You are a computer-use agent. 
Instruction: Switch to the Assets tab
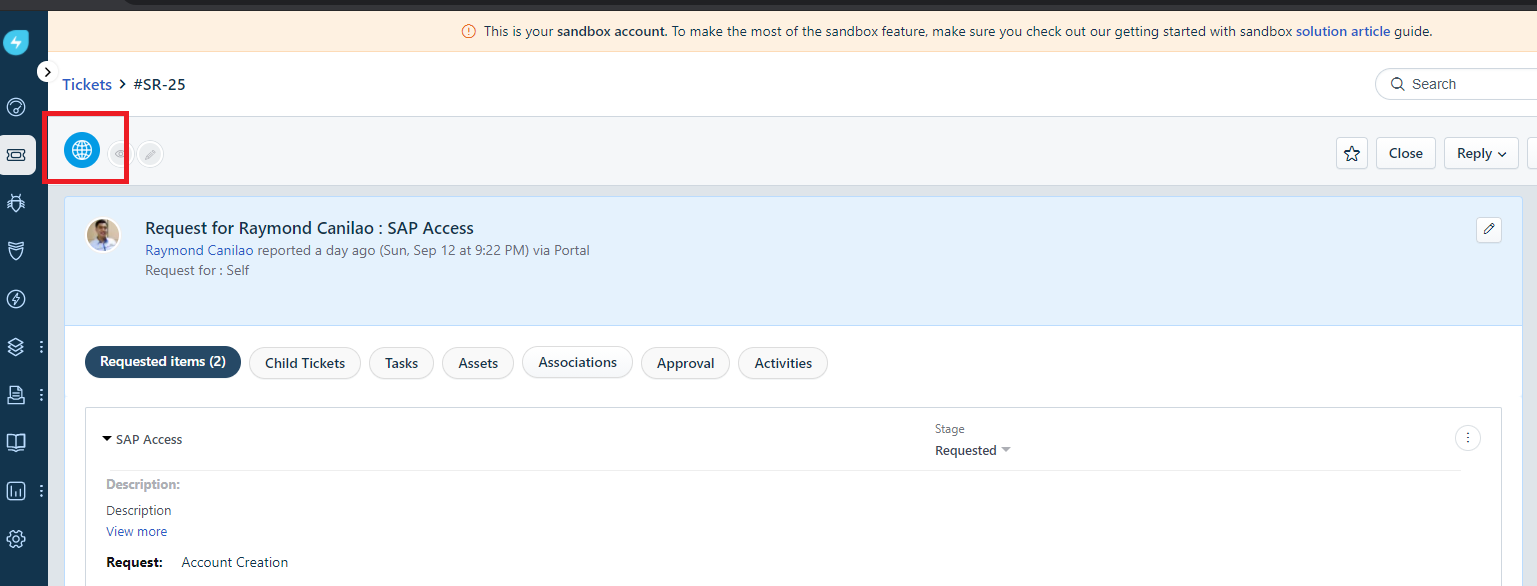(x=478, y=363)
